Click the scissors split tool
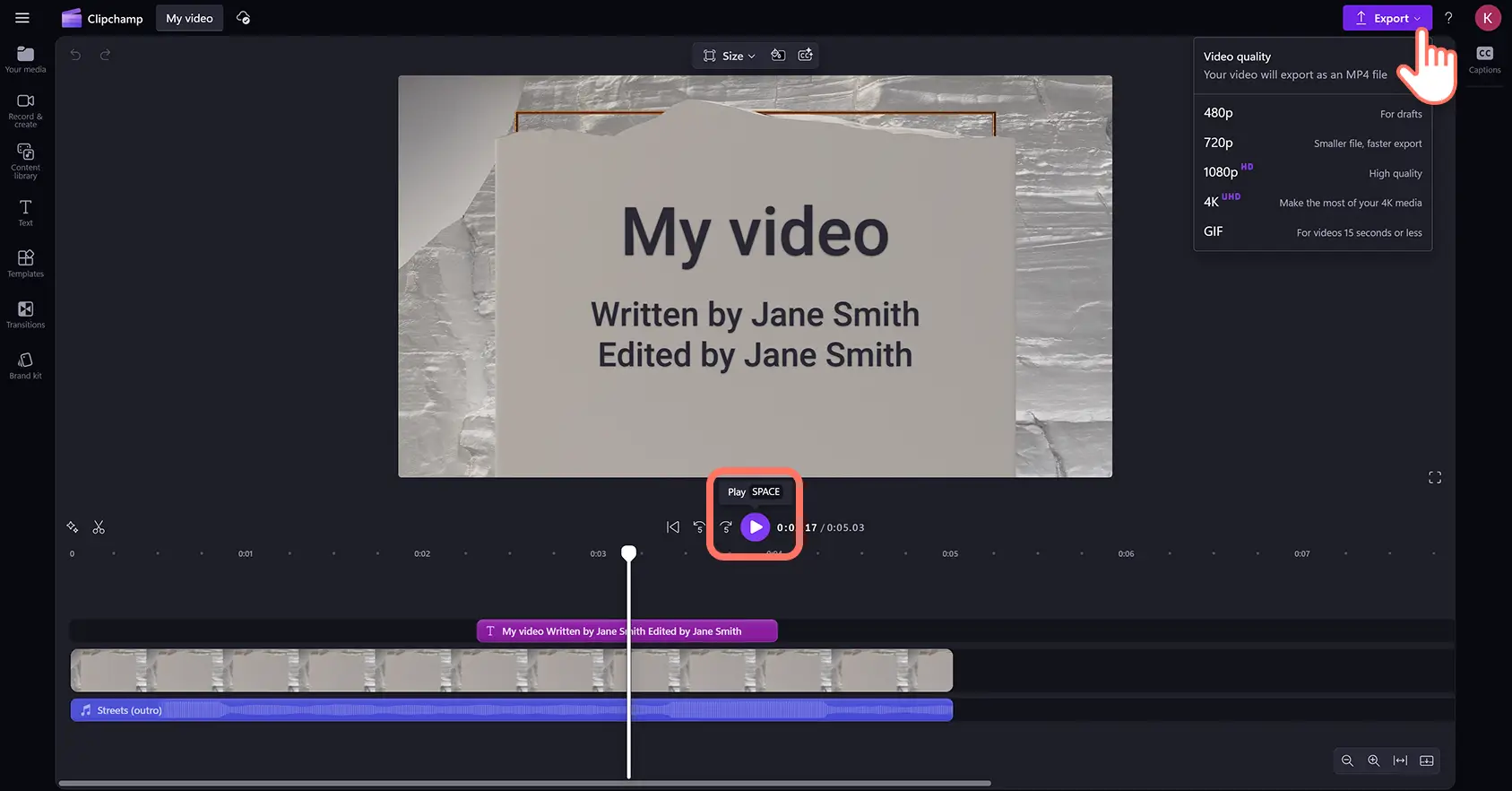Viewport: 1512px width, 791px height. click(99, 527)
